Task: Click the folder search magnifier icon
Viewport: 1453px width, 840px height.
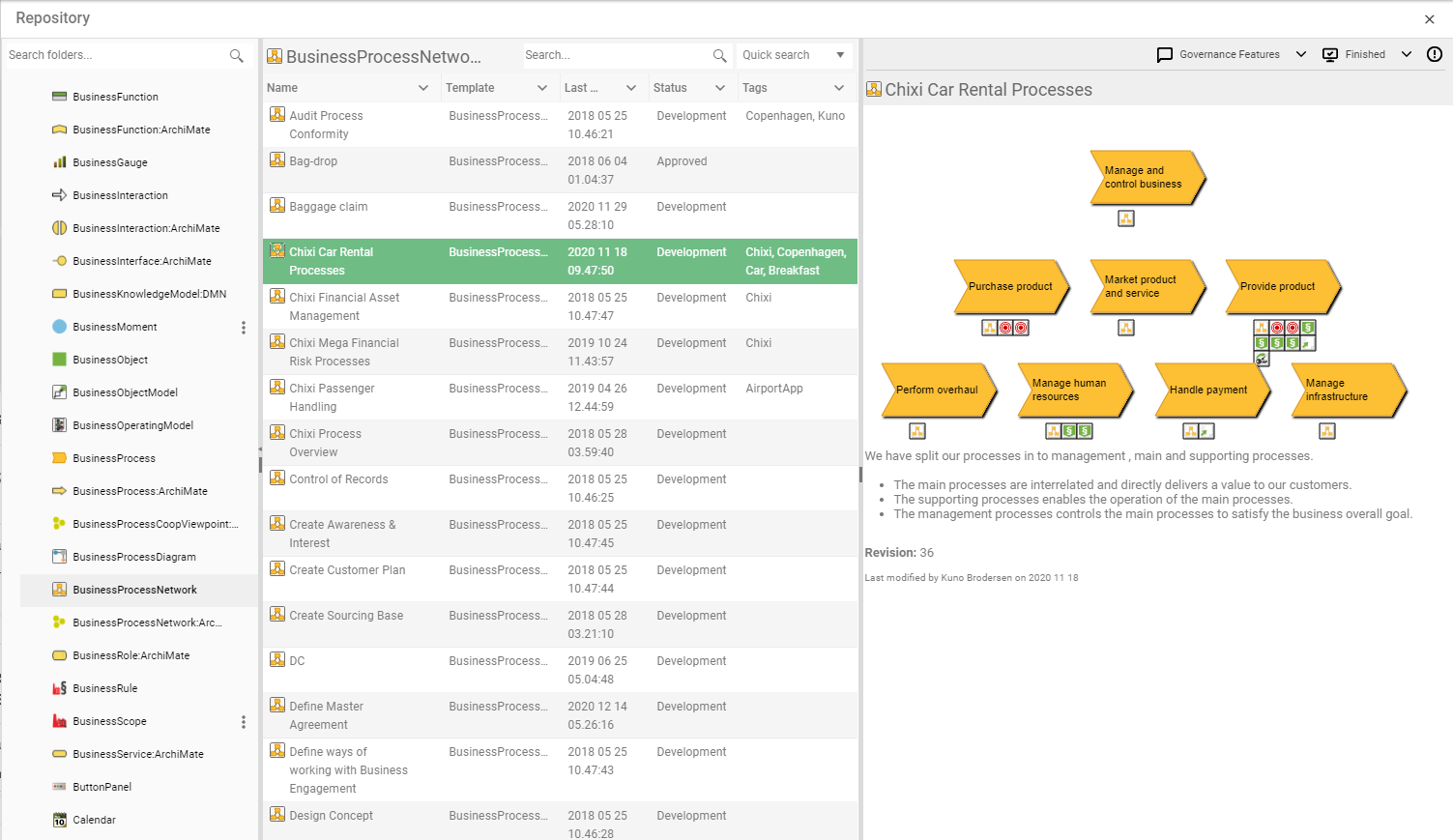Action: 236,56
